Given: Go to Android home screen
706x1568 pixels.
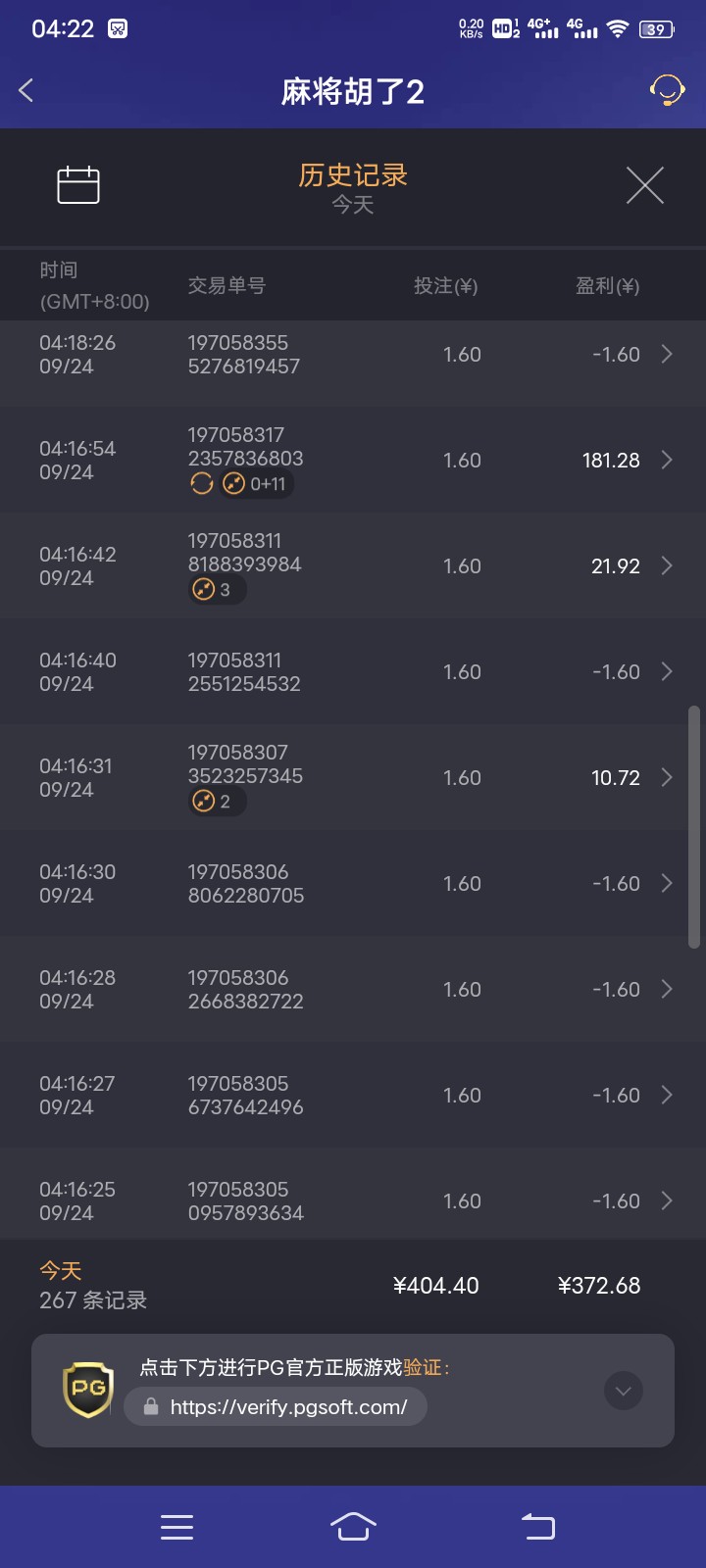Looking at the screenshot, I should (x=353, y=1527).
